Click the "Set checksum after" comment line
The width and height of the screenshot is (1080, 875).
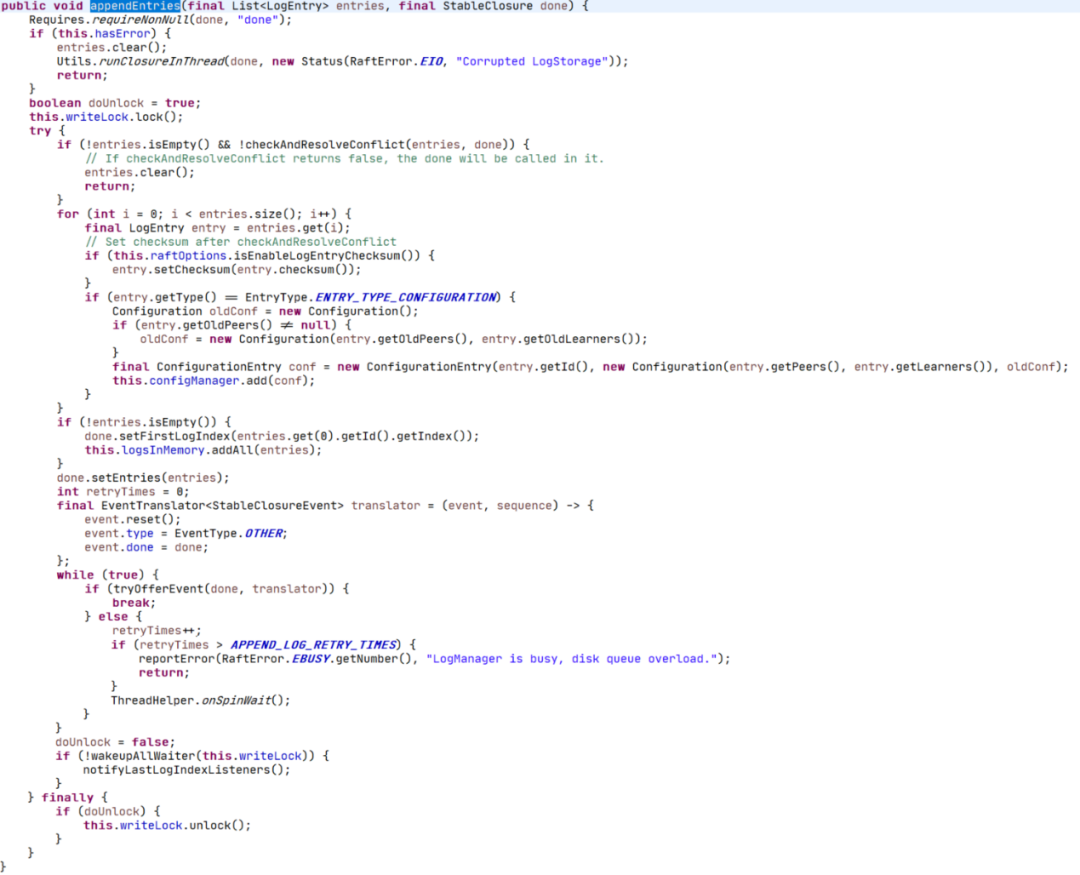coord(241,242)
